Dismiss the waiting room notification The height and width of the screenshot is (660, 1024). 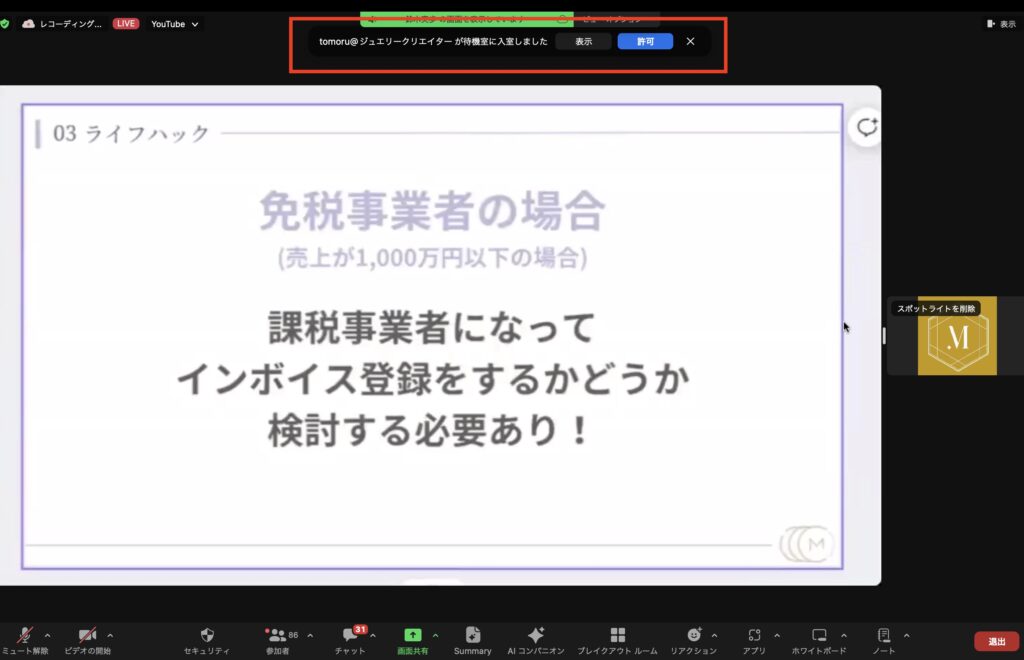pos(690,42)
